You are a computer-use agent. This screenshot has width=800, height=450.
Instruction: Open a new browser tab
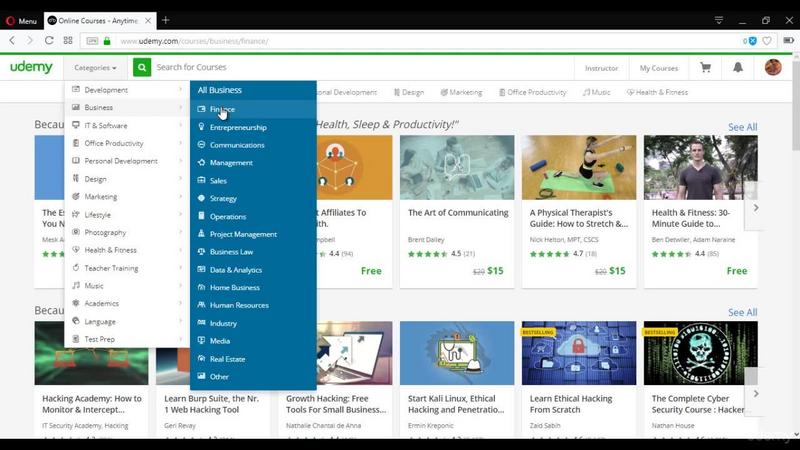tap(165, 20)
